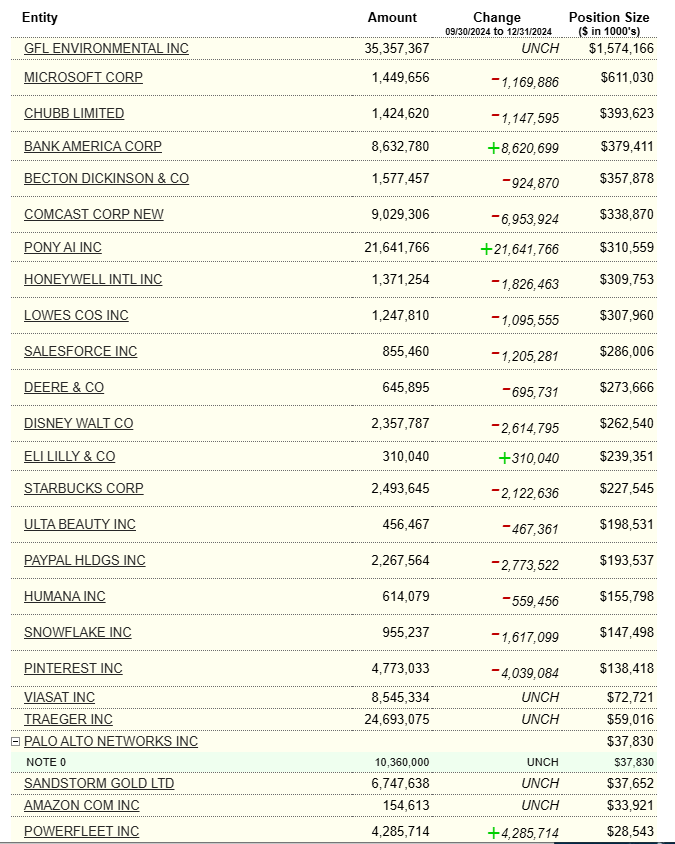Select the $28,543 position size
Screen dimensions: 675x844
tap(630, 832)
